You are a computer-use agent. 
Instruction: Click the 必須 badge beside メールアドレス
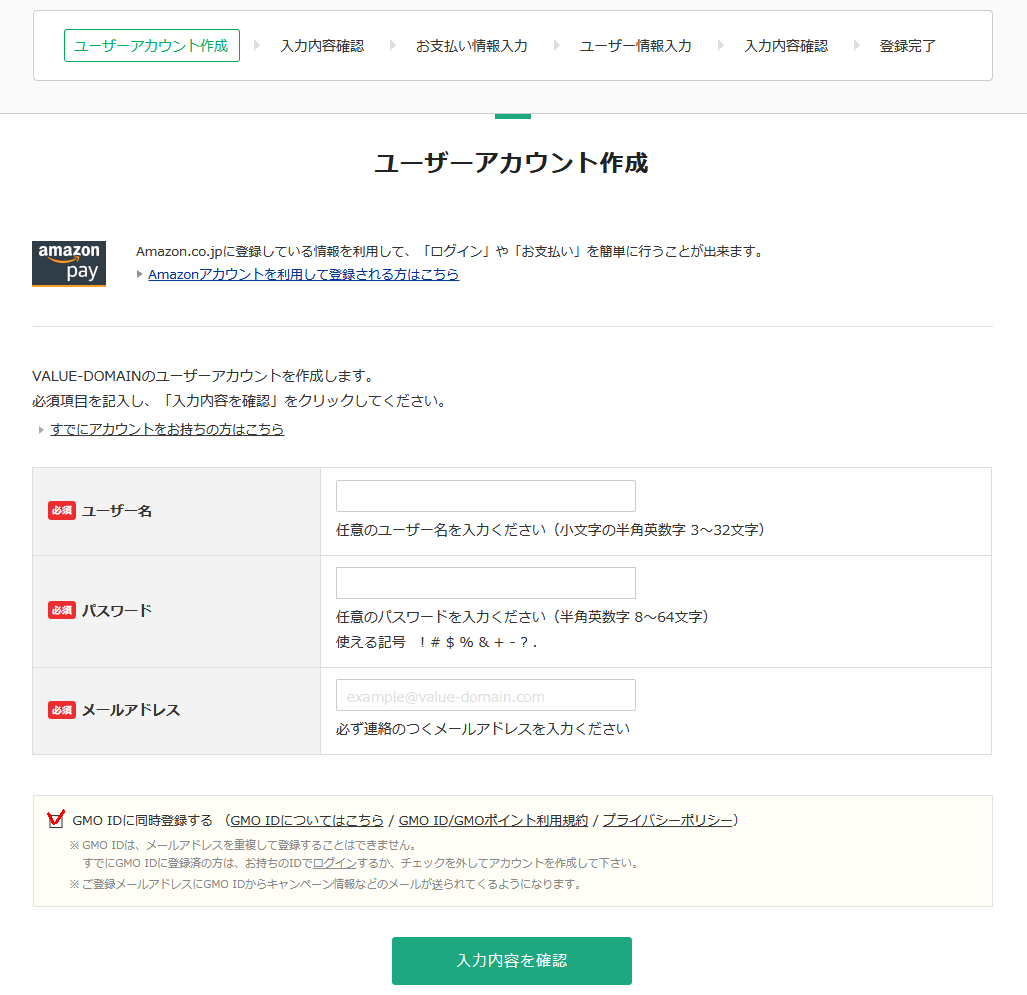point(62,710)
